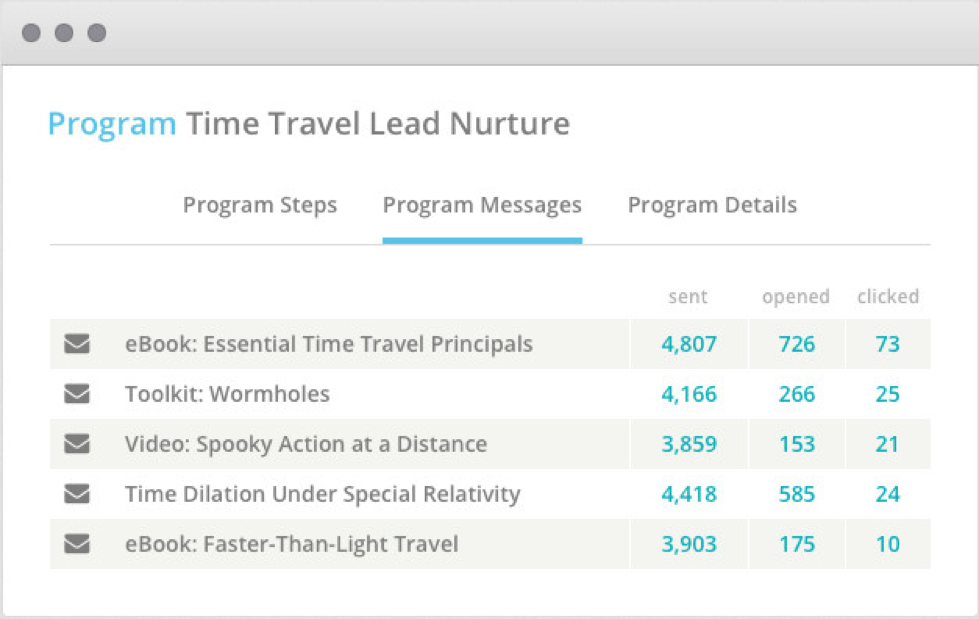Click the 3,903 sent count
Screen dimensions: 979x619
[689, 544]
